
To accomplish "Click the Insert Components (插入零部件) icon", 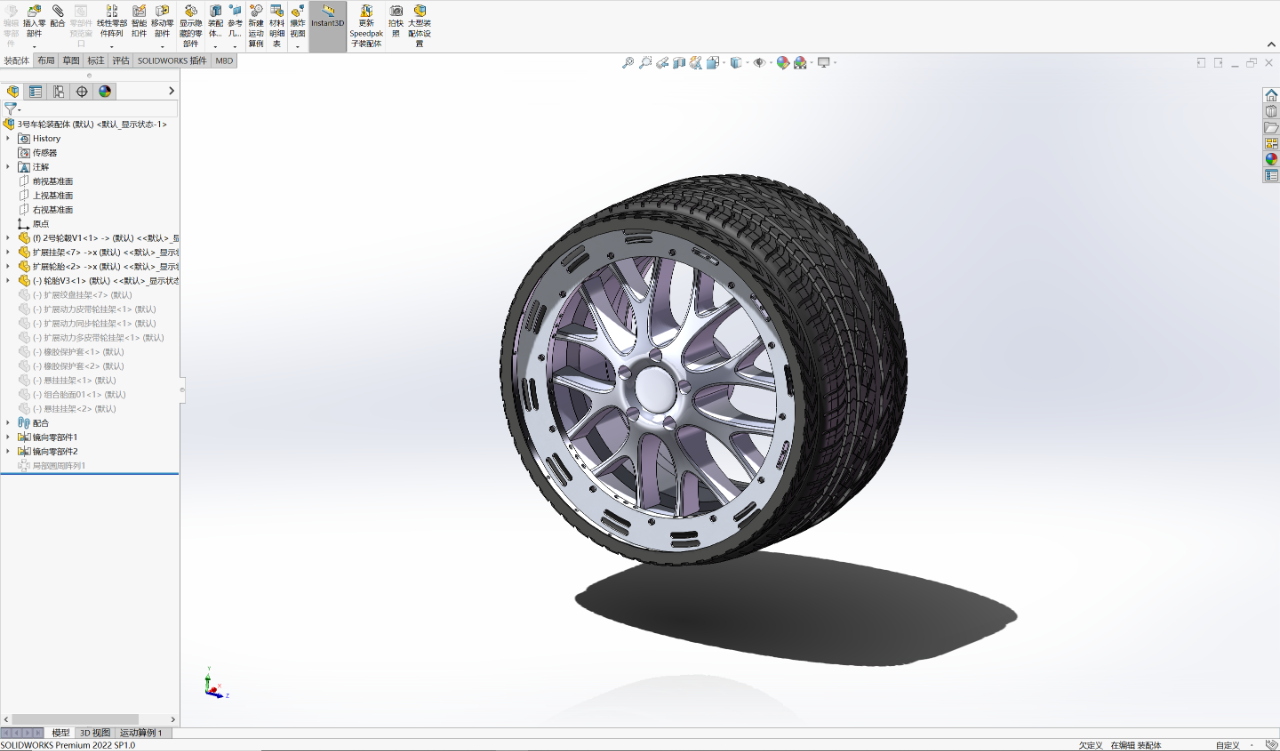I will coord(34,11).
